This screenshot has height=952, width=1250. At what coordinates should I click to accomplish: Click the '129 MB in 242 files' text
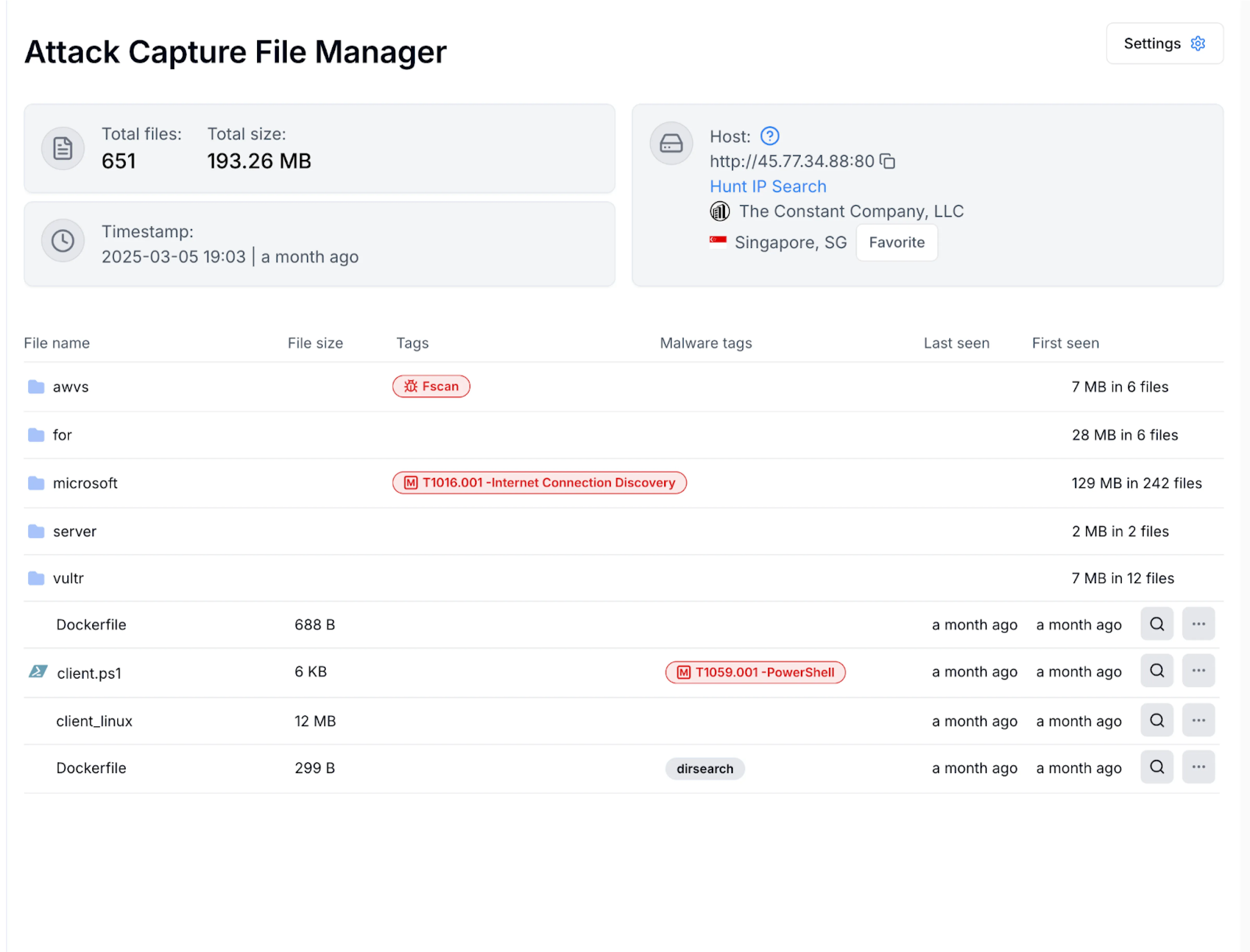click(x=1137, y=483)
